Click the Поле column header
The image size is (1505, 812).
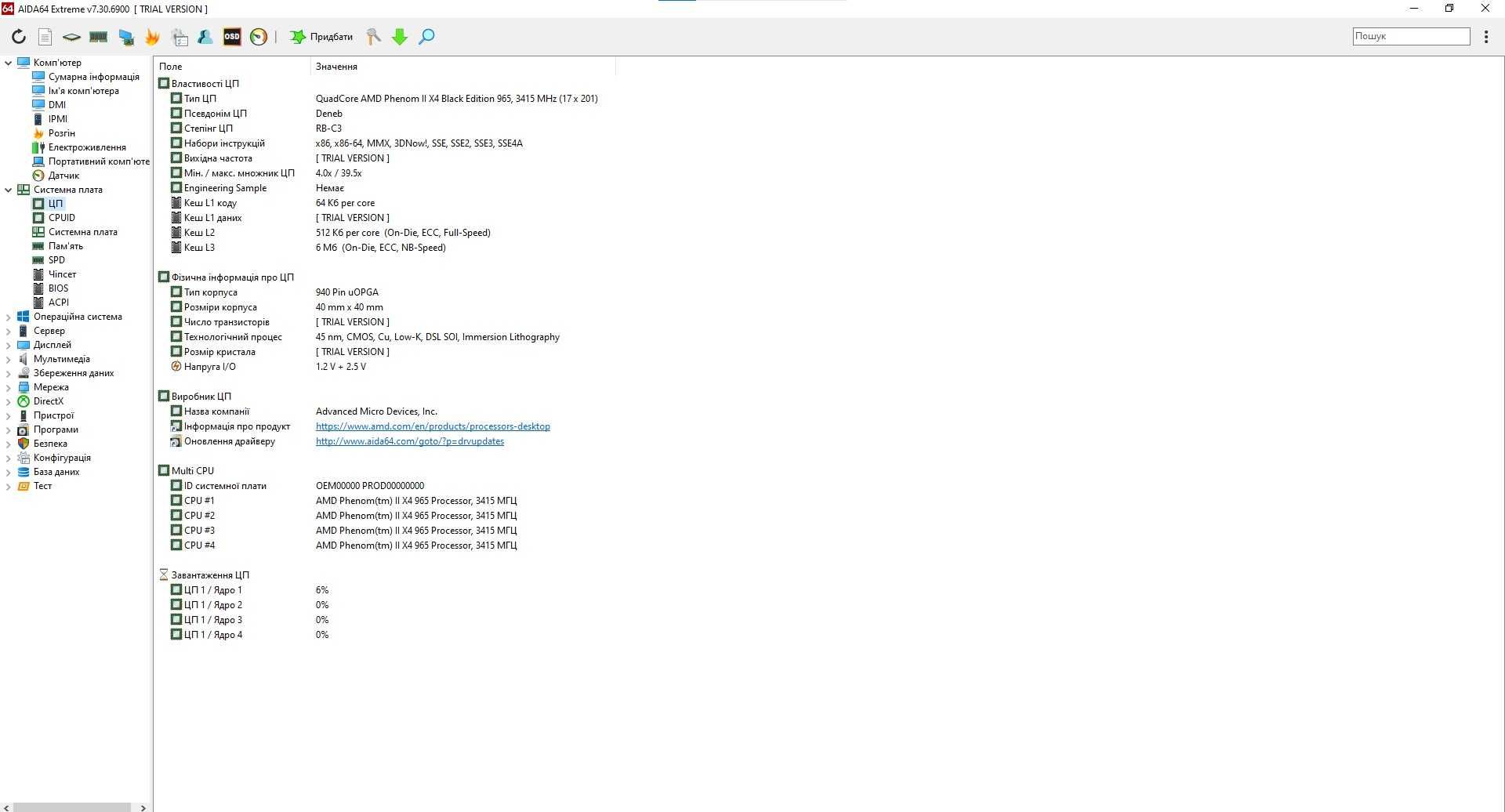(x=233, y=67)
